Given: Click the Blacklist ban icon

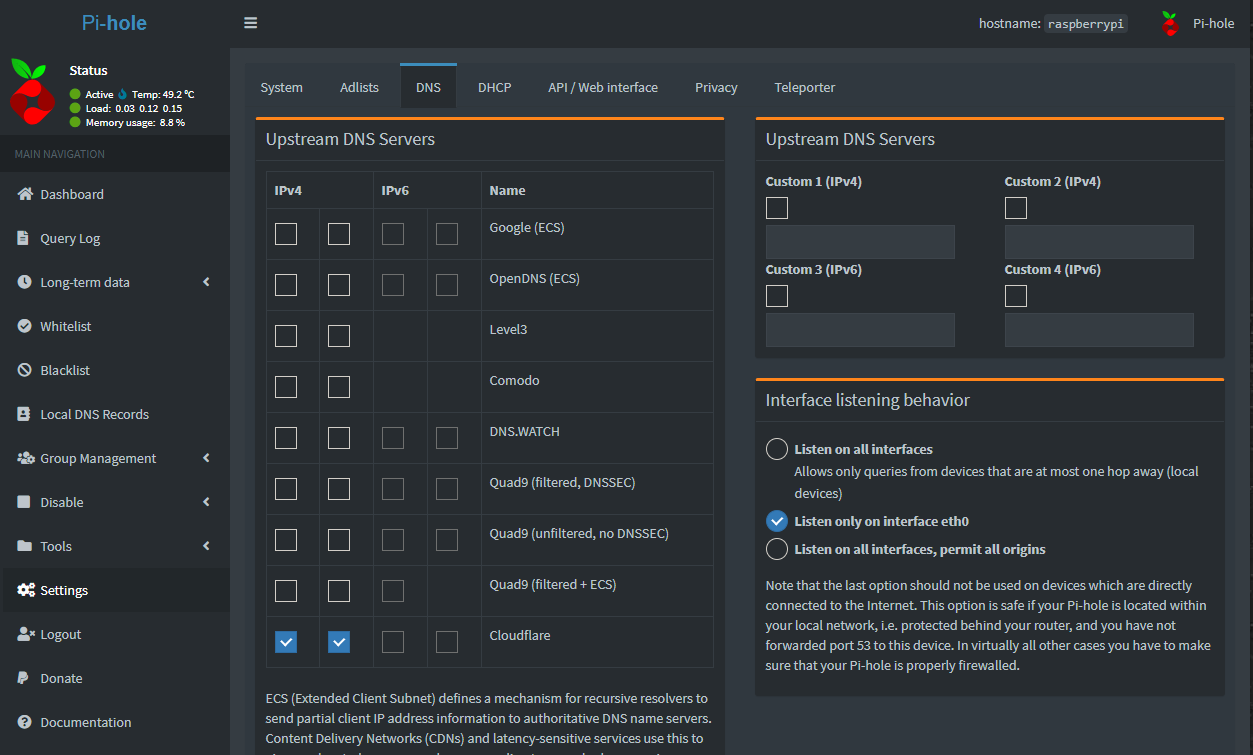Looking at the screenshot, I should (x=25, y=370).
